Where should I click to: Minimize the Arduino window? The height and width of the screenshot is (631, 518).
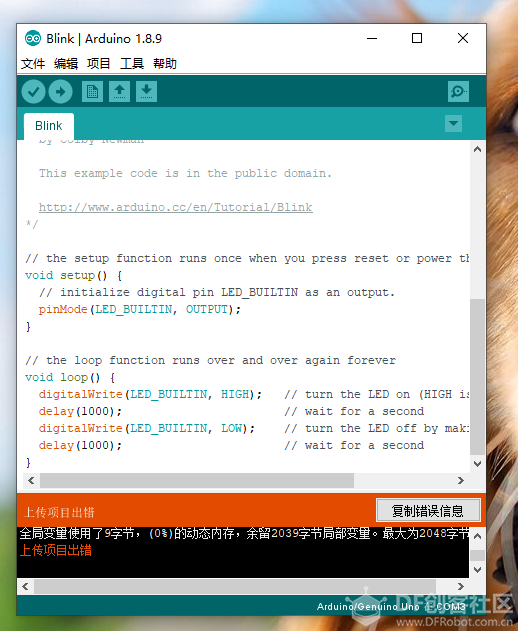(x=372, y=39)
